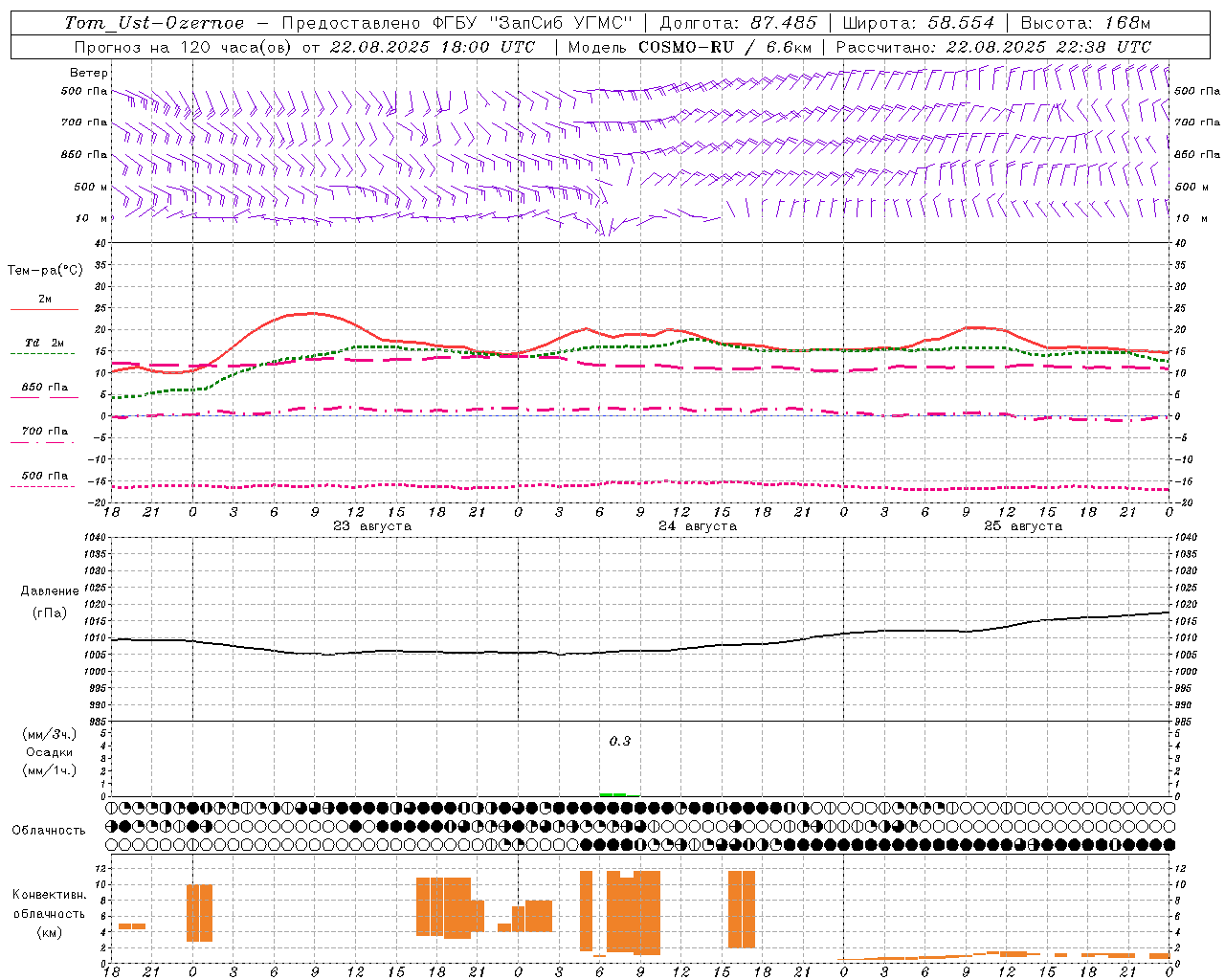Click the 'Конвективн.' convective cloud label
The width and height of the screenshot is (1225, 980).
(50, 895)
